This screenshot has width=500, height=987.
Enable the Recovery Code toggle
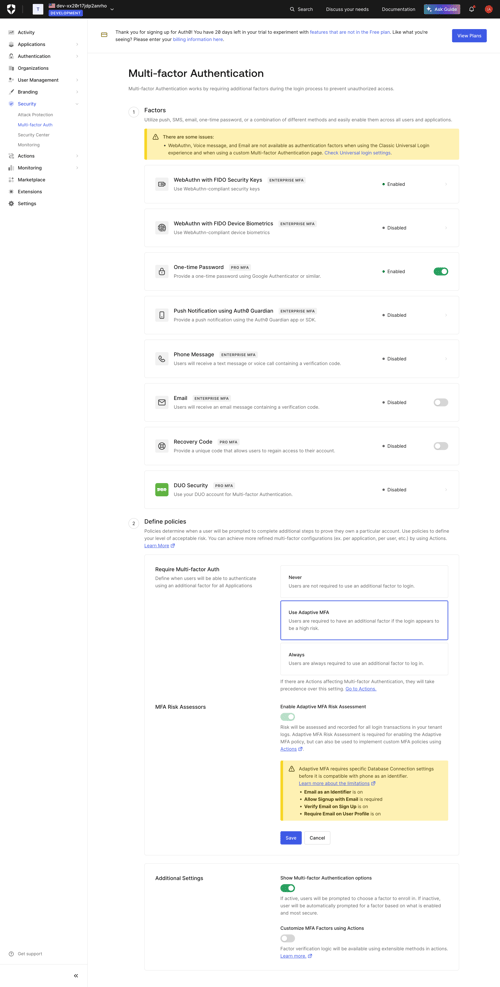(441, 446)
